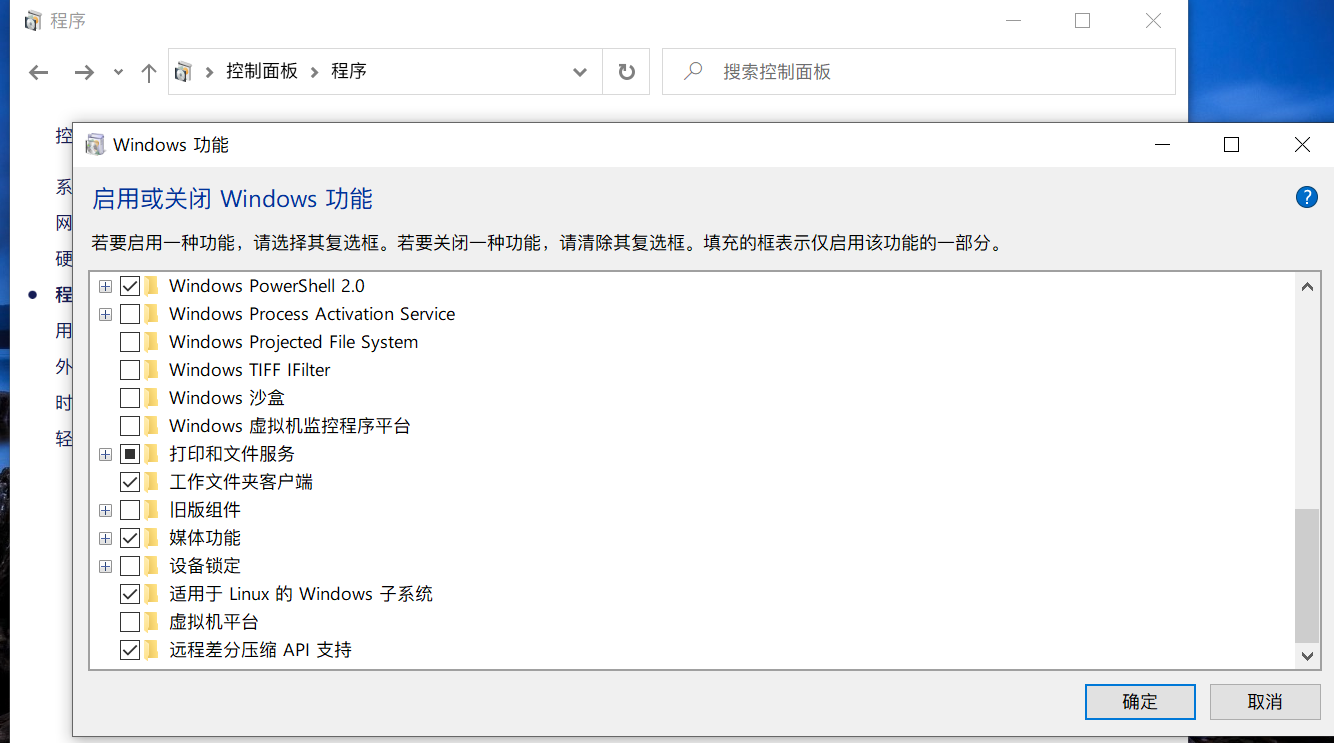Image resolution: width=1334 pixels, height=743 pixels.
Task: Enable the Windows 沙盒 checkbox
Action: 130,398
